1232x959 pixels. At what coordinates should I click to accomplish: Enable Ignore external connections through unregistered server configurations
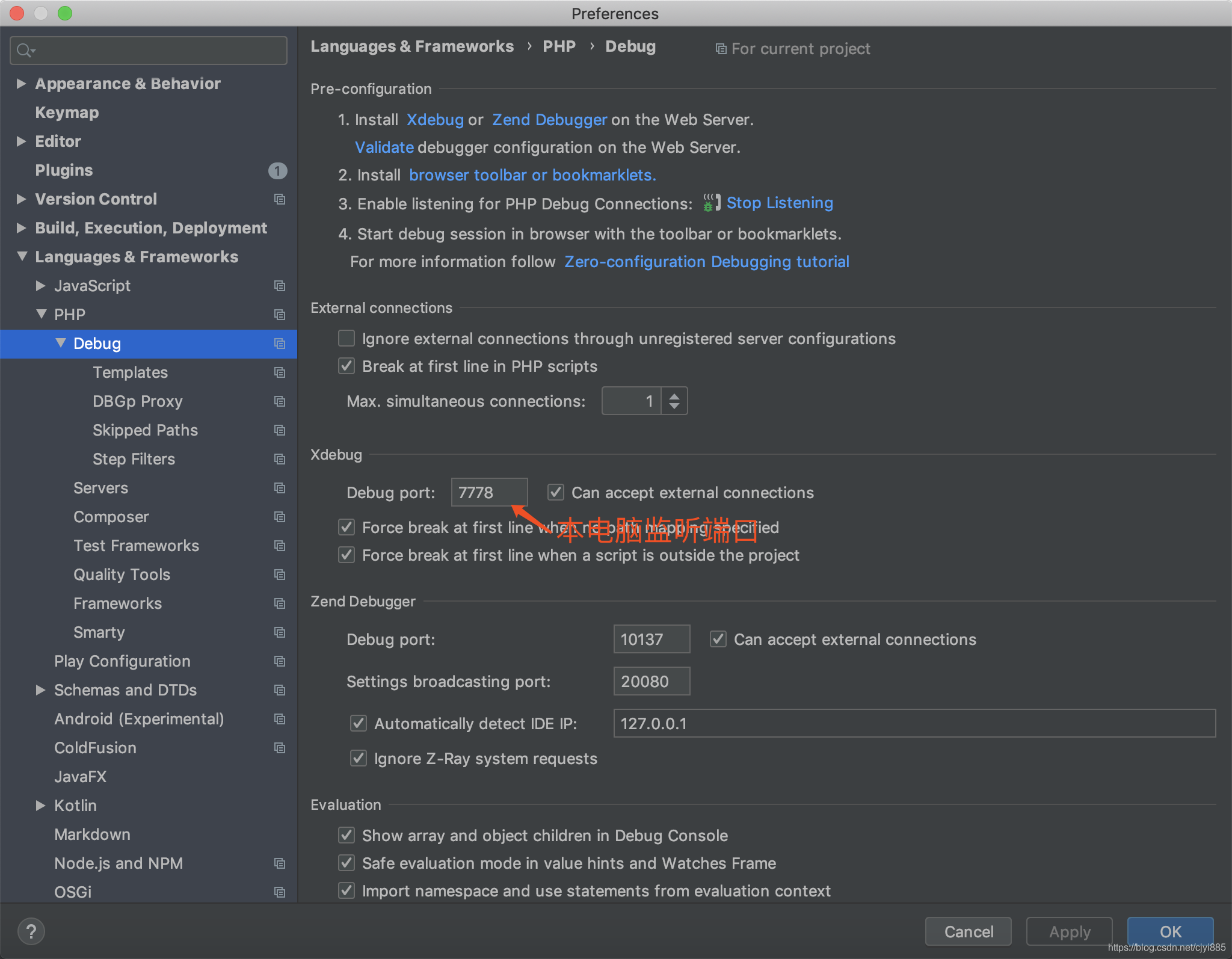(x=346, y=338)
